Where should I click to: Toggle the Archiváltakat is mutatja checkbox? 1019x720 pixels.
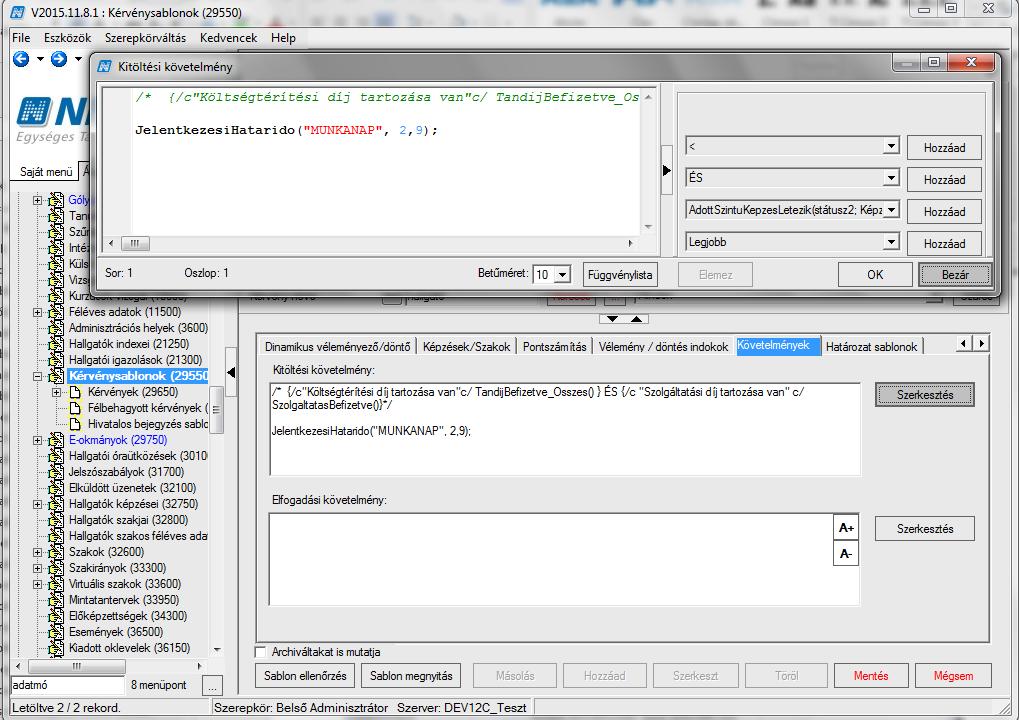261,652
